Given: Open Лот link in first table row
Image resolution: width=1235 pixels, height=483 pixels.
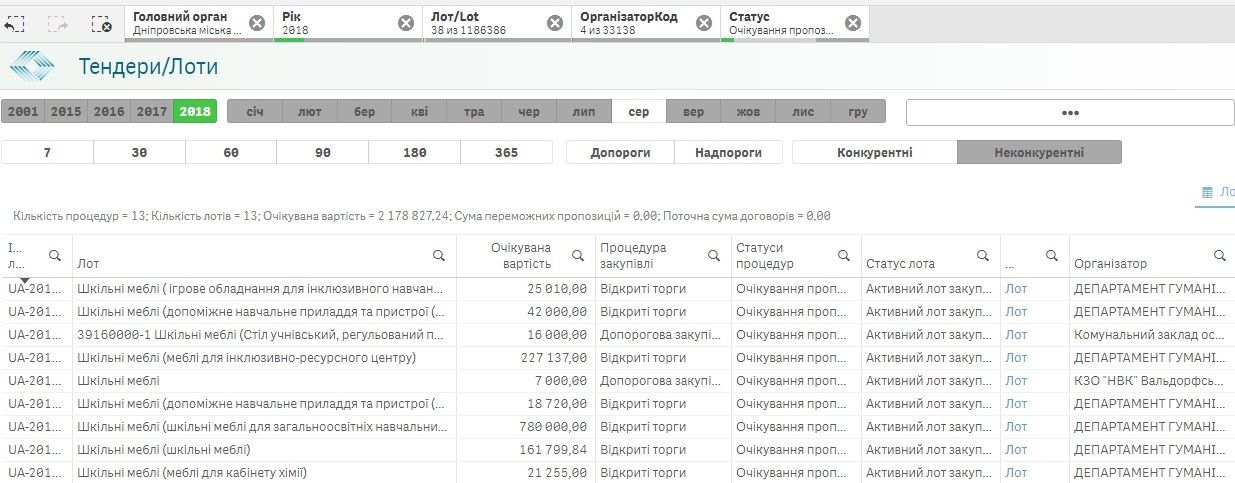Looking at the screenshot, I should coord(1016,289).
